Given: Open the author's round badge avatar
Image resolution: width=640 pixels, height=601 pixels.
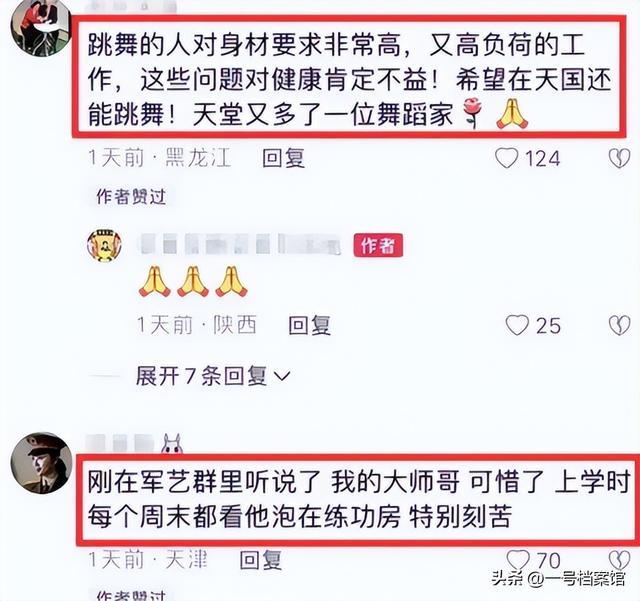Looking at the screenshot, I should 104,245.
